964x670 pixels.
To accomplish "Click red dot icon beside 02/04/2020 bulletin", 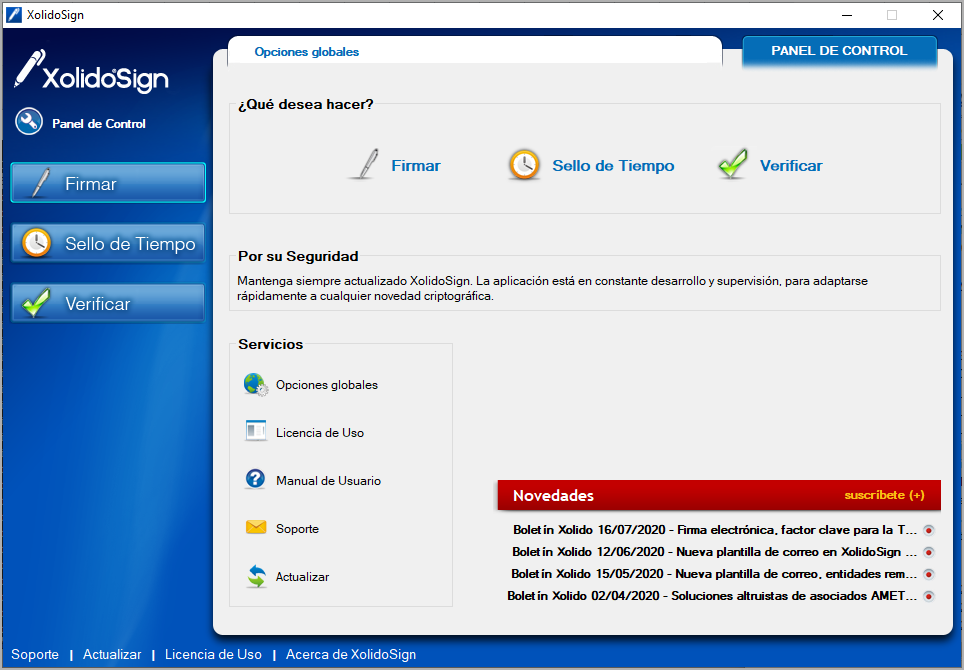I will point(929,596).
